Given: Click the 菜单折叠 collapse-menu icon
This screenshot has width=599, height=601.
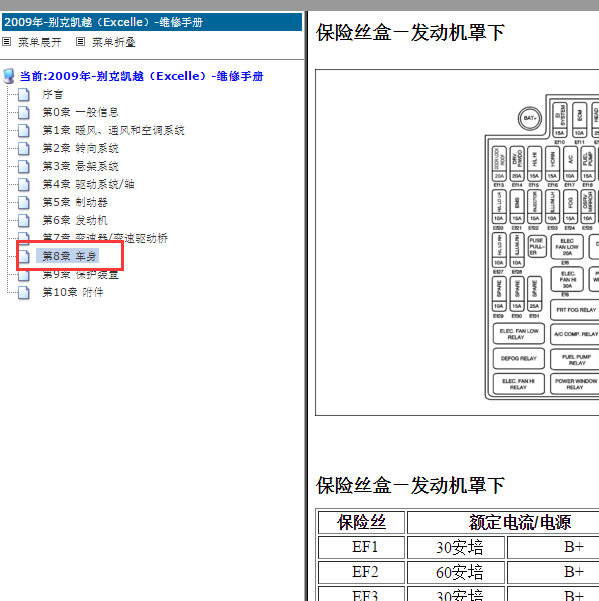Looking at the screenshot, I should (80, 42).
